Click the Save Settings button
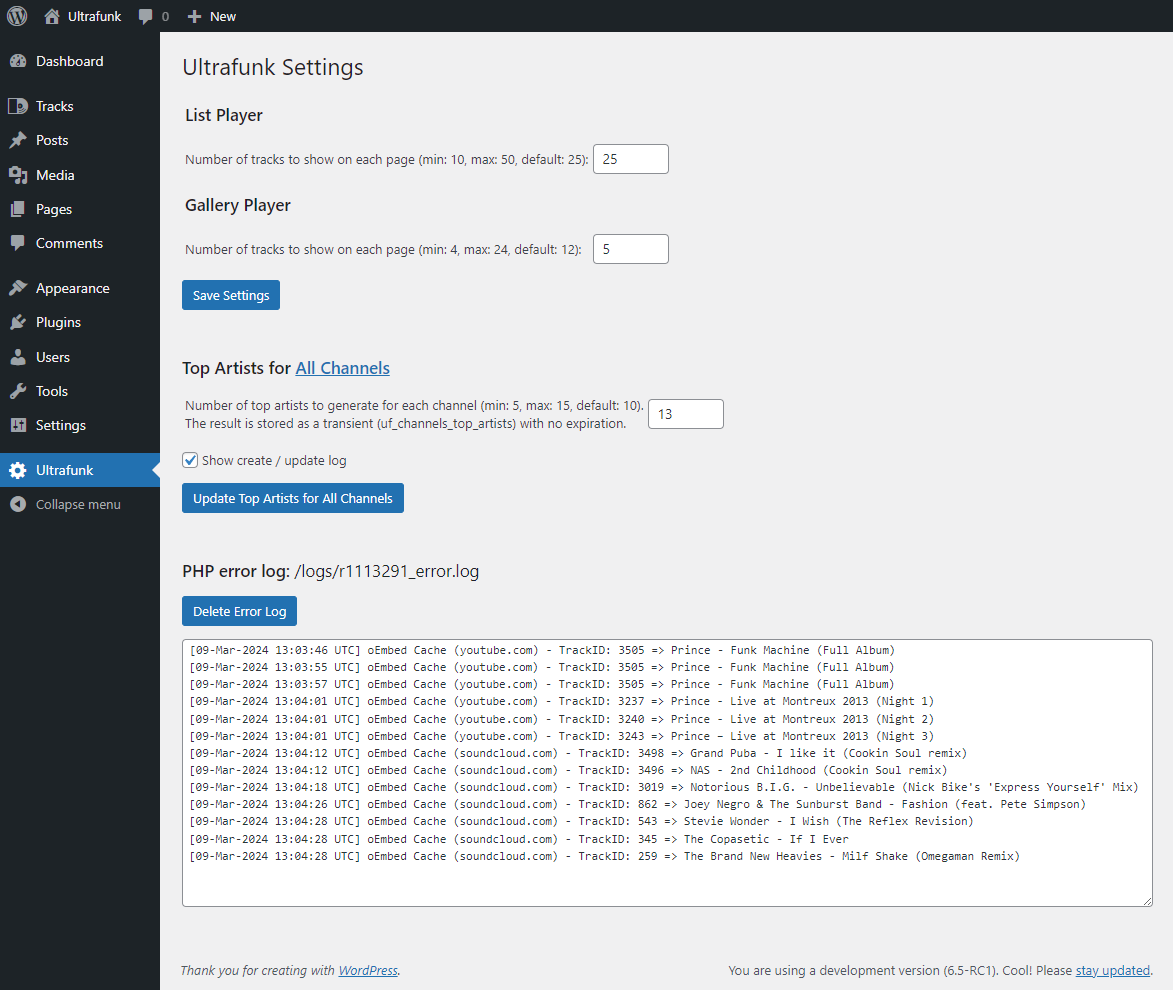This screenshot has width=1173, height=990. pyautogui.click(x=230, y=295)
